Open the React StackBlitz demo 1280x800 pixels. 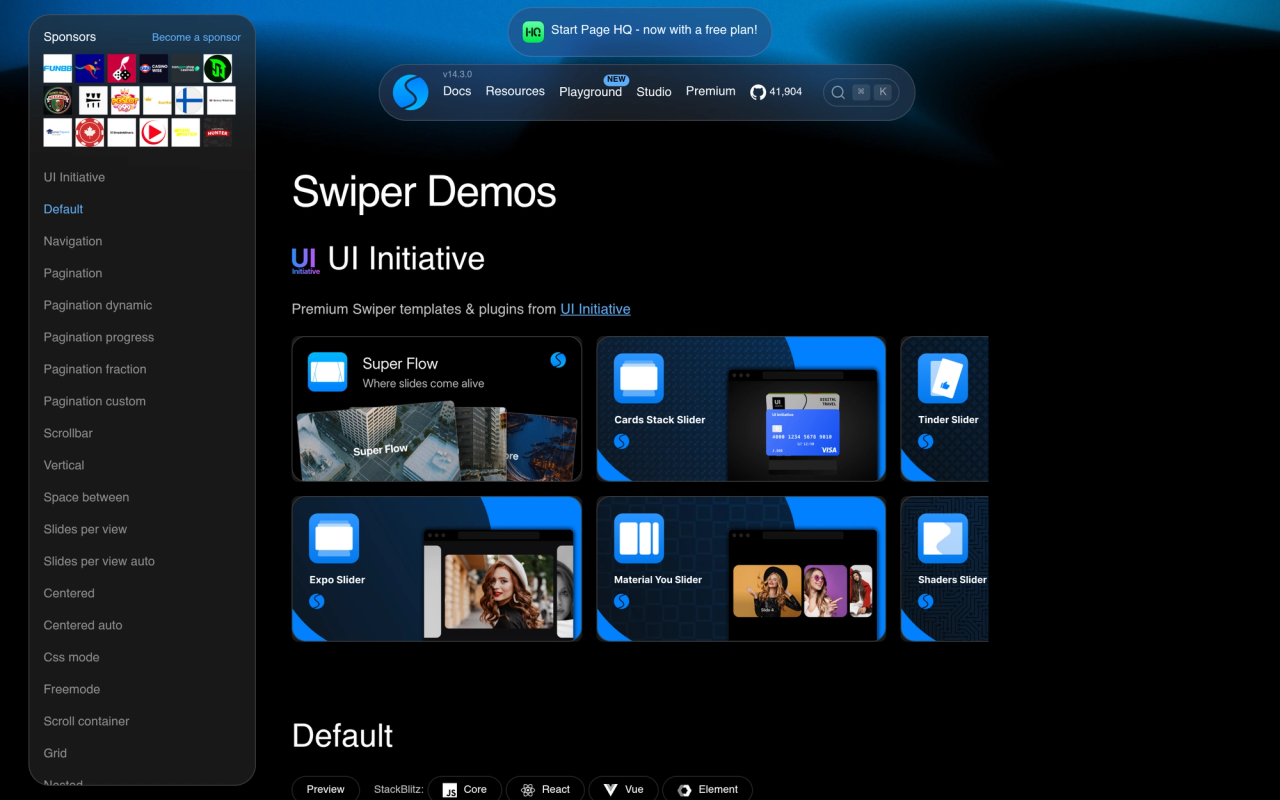[x=545, y=789]
